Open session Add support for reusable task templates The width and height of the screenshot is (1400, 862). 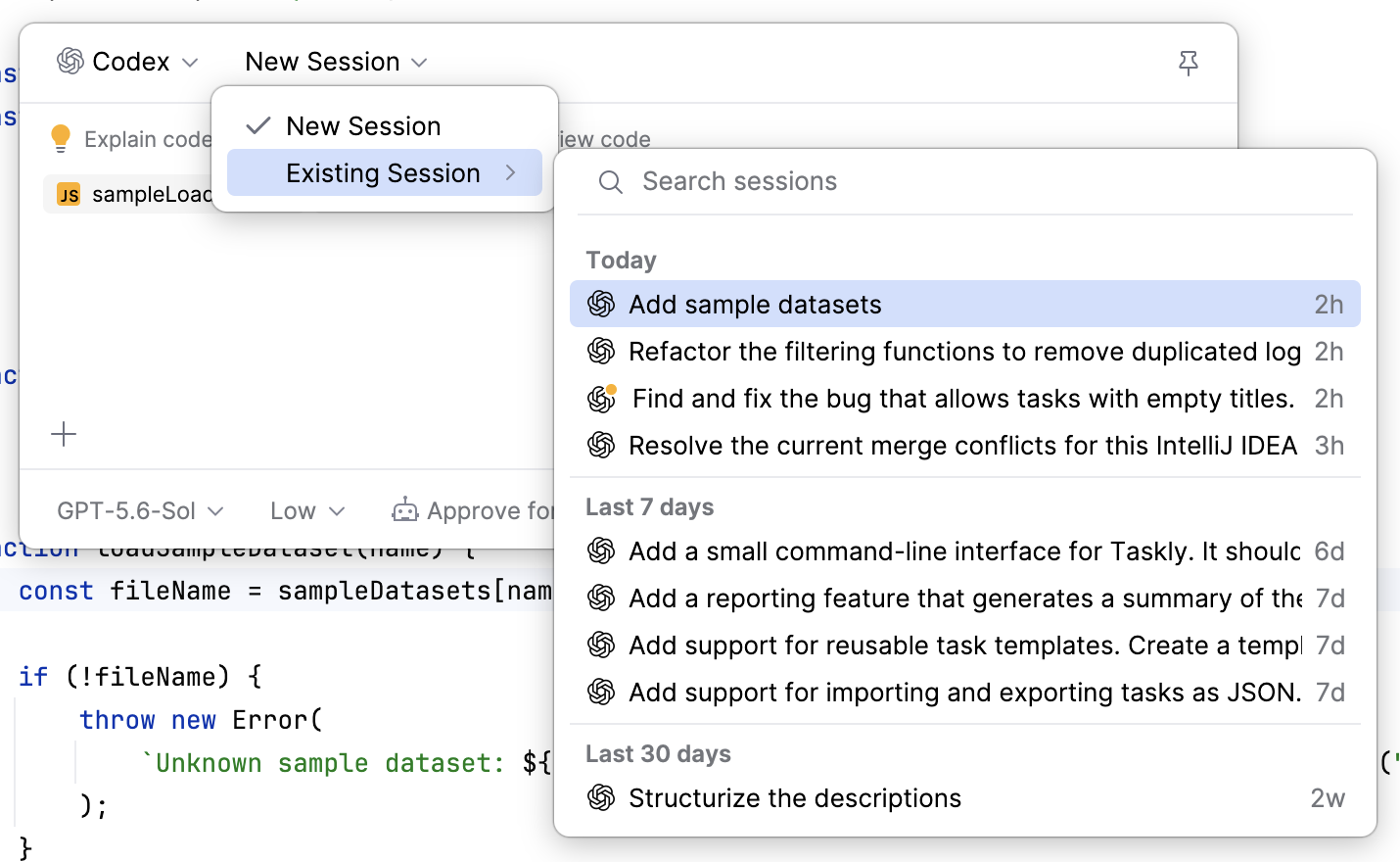(965, 646)
